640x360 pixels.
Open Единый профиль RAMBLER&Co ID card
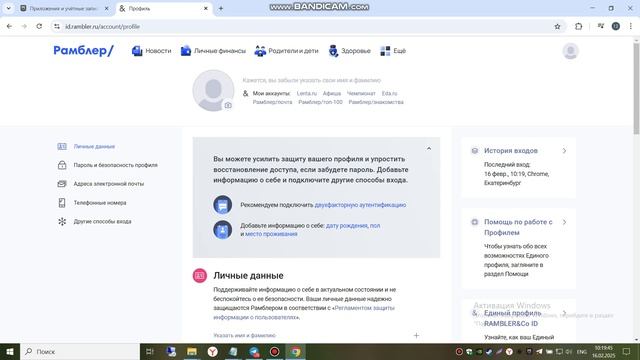pyautogui.click(x=518, y=322)
